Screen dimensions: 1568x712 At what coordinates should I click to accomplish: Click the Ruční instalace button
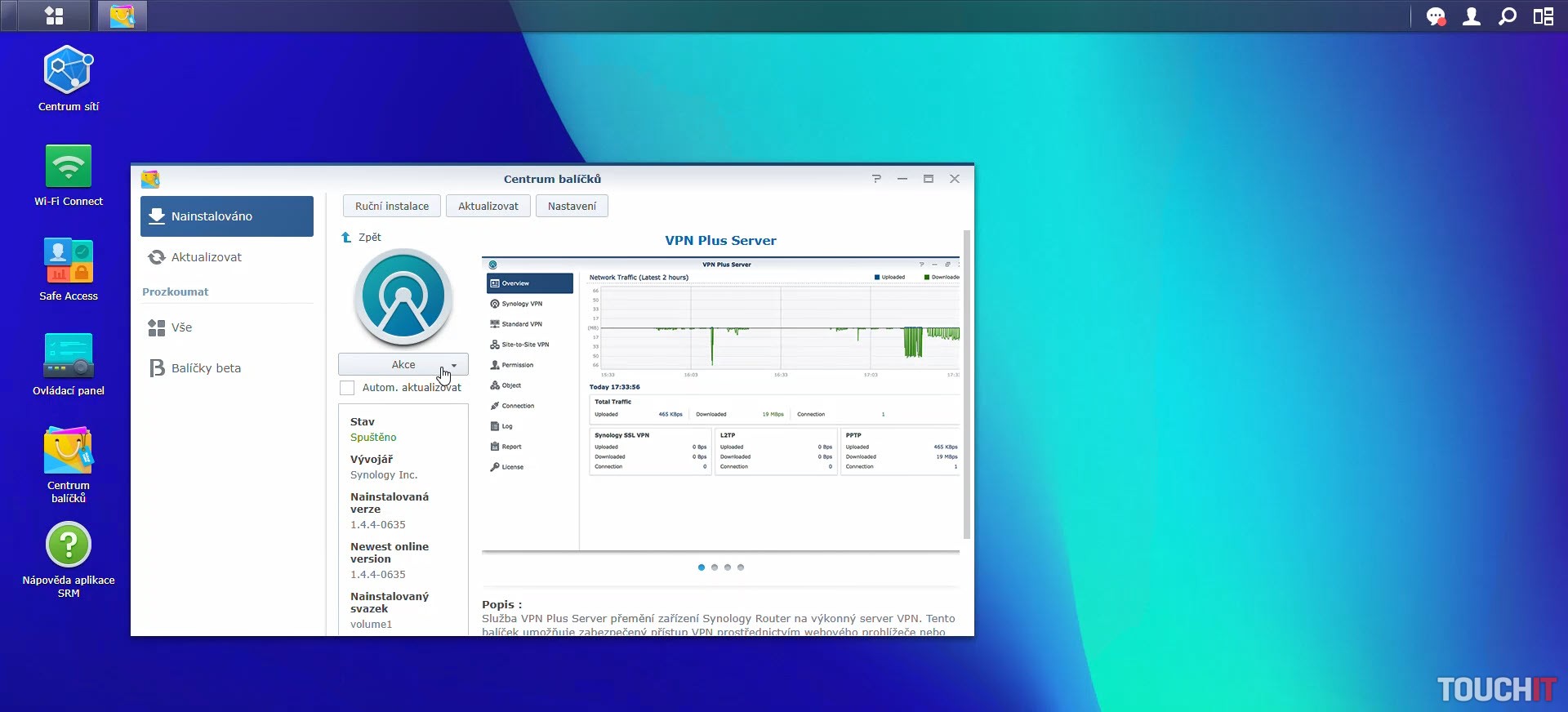(392, 207)
